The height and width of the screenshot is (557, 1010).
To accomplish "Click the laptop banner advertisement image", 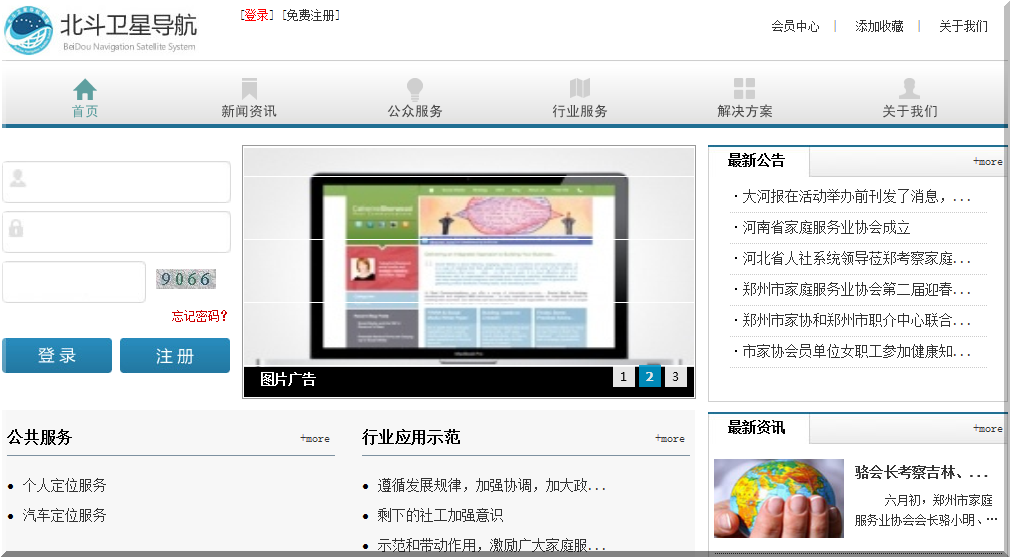I will click(x=469, y=258).
